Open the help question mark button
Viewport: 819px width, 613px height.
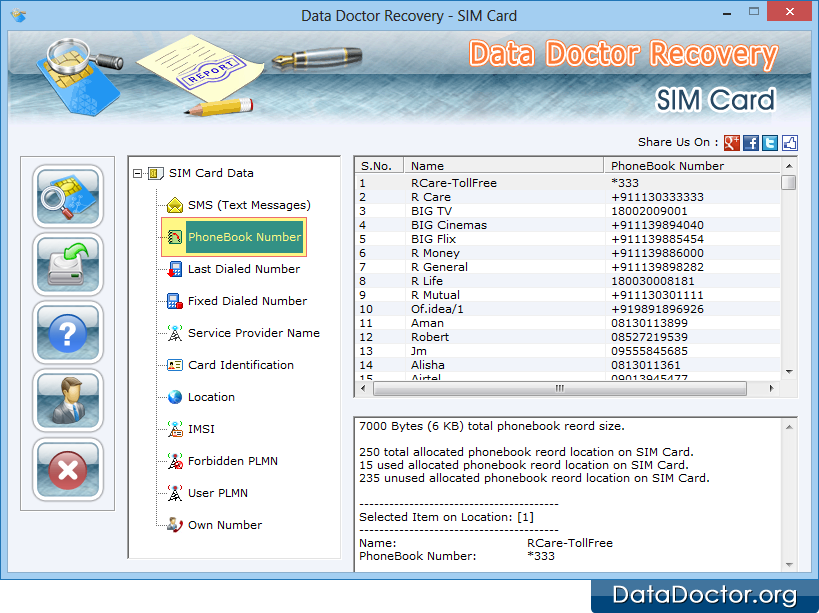(x=67, y=333)
